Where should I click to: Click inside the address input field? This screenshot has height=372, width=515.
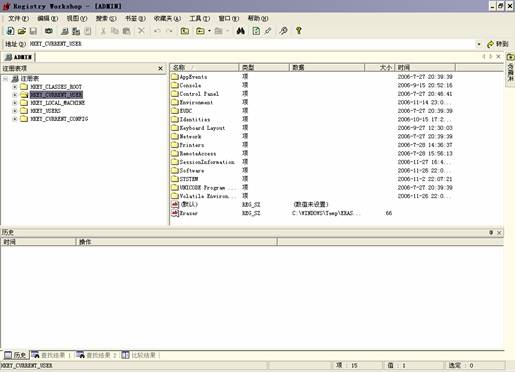(252, 44)
